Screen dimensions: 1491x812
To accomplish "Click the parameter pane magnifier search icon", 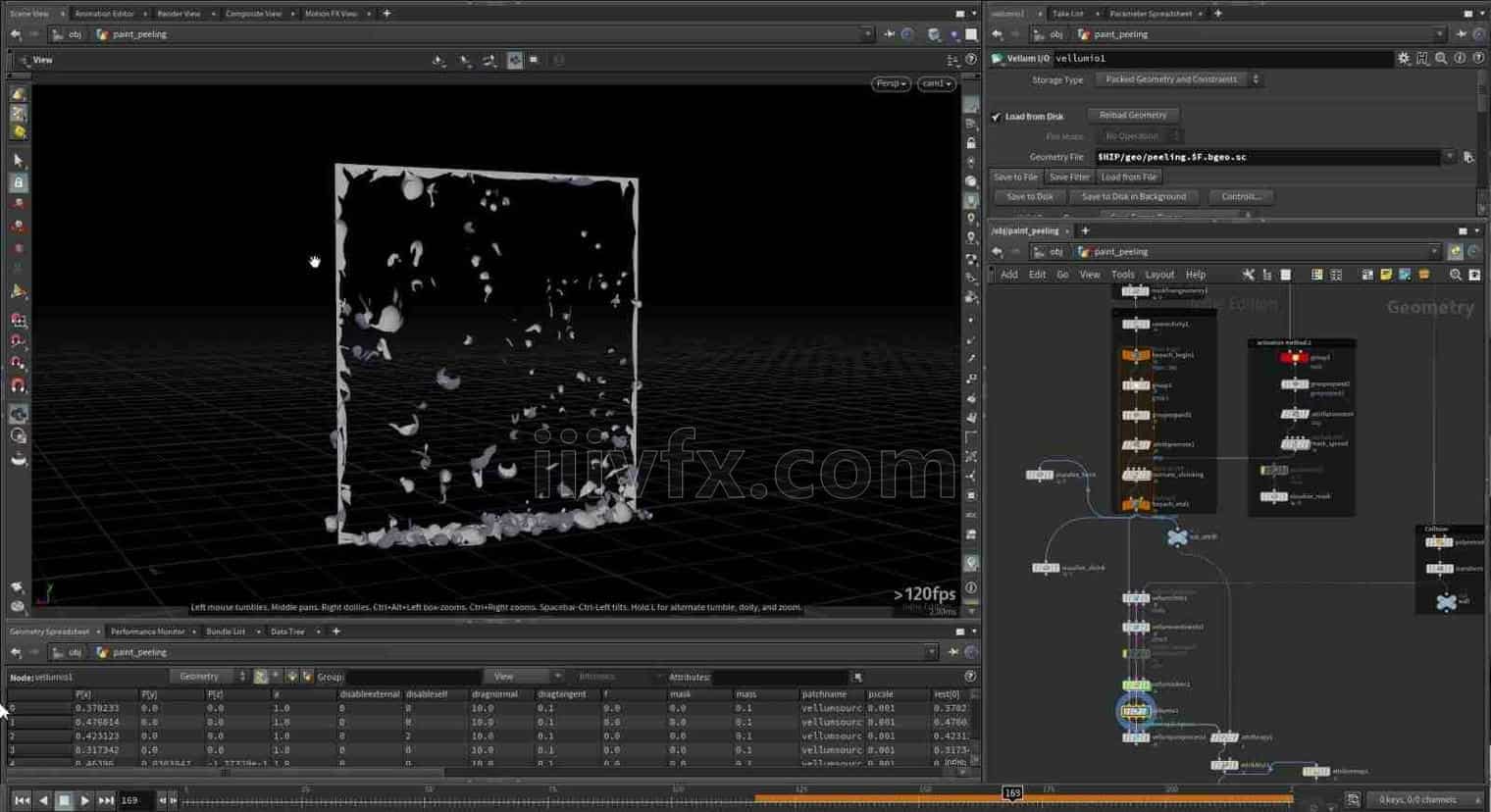I will [x=1441, y=59].
